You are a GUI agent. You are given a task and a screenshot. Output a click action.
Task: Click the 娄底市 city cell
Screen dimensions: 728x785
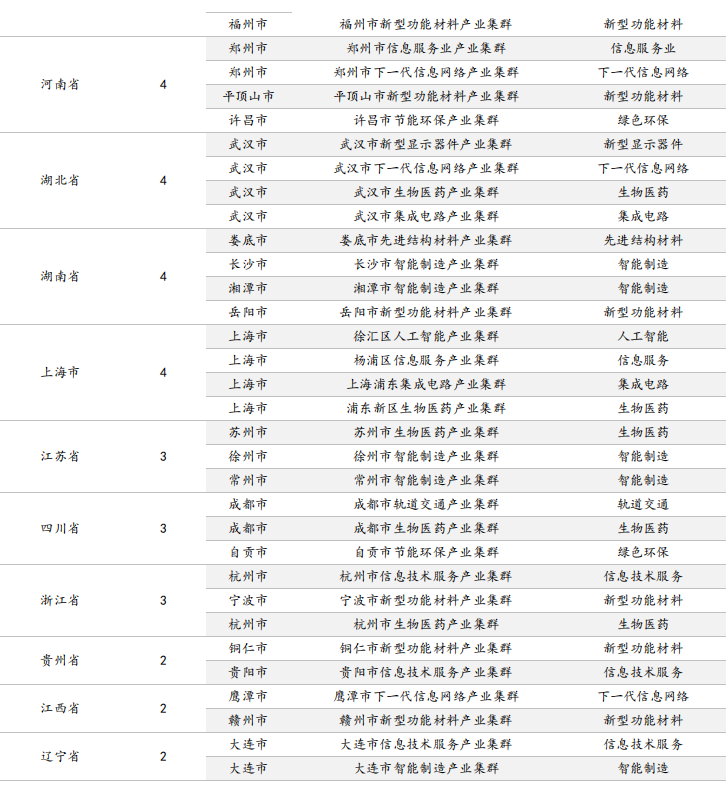tap(248, 240)
